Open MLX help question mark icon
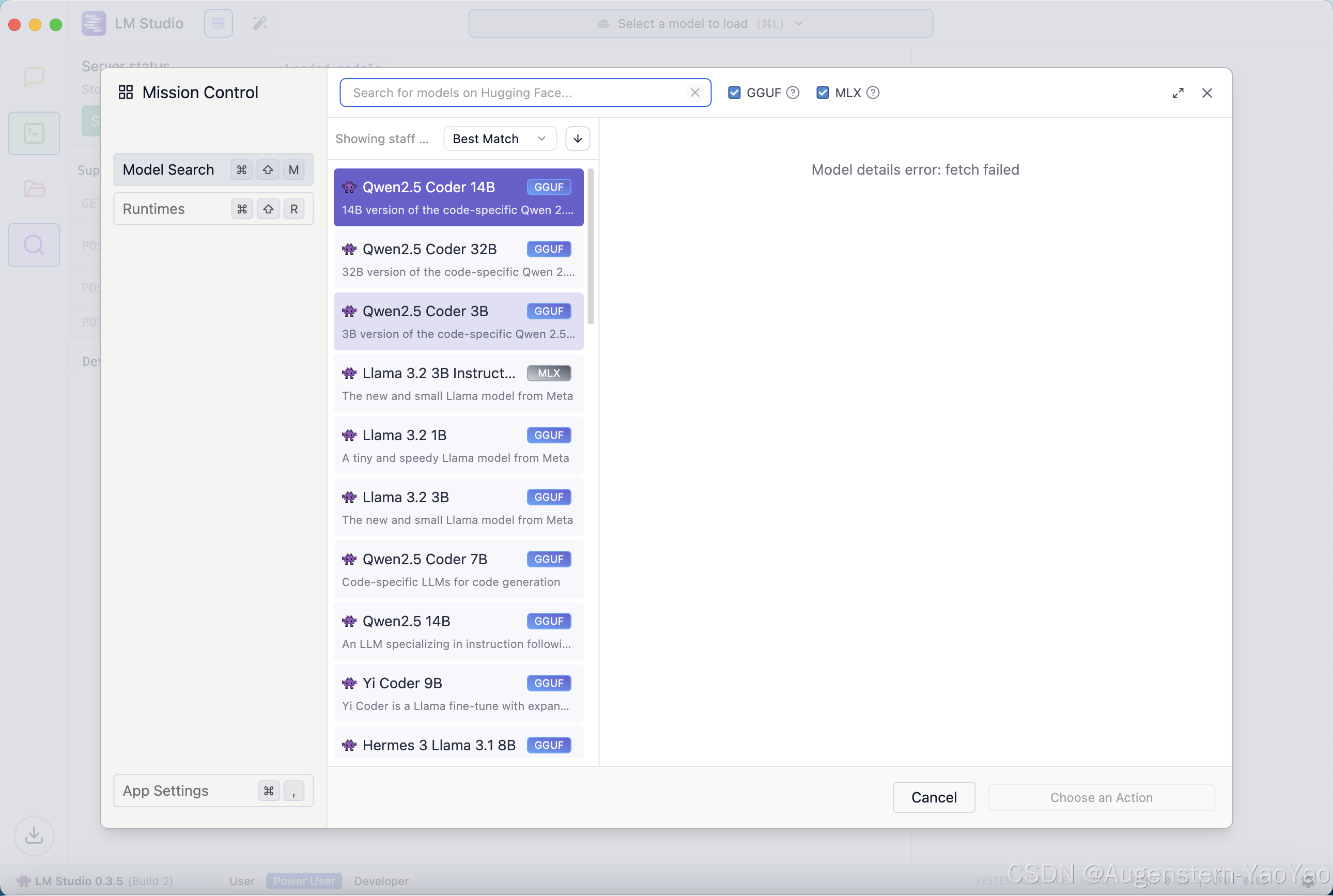Screen dimensions: 1333x896 [x=873, y=92]
